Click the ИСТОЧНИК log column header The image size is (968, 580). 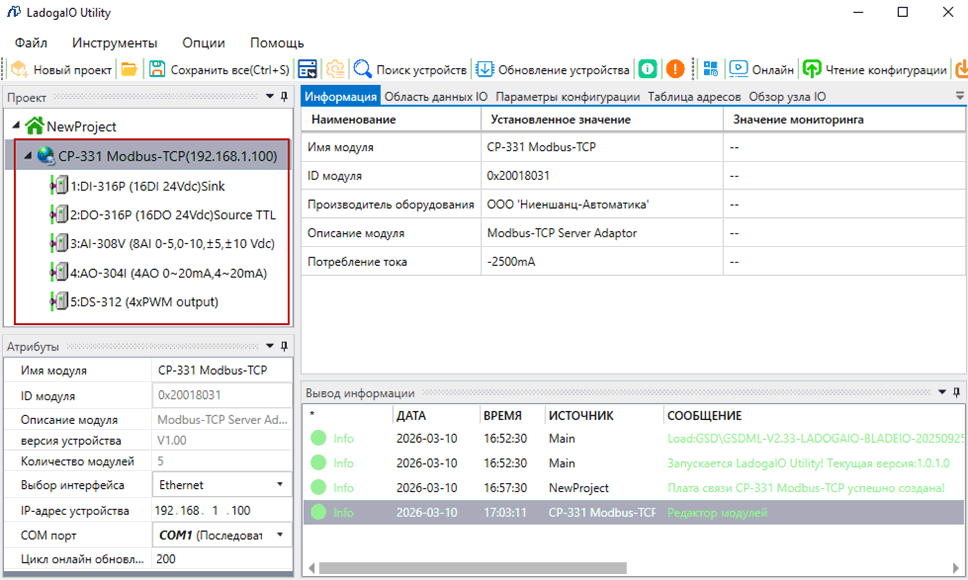pyautogui.click(x=604, y=415)
